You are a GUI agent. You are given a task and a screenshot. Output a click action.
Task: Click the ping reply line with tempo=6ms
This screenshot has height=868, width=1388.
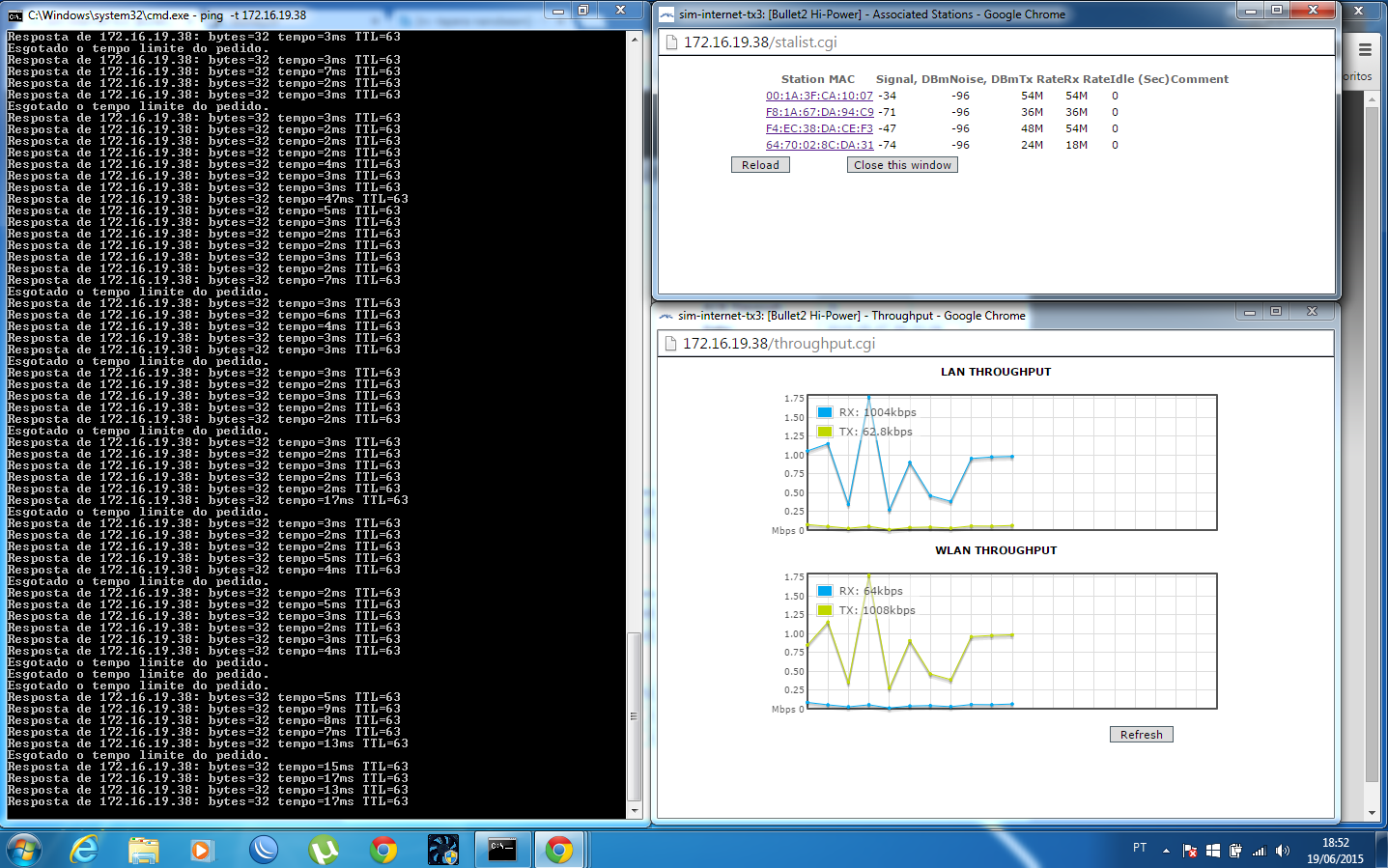tap(204, 315)
